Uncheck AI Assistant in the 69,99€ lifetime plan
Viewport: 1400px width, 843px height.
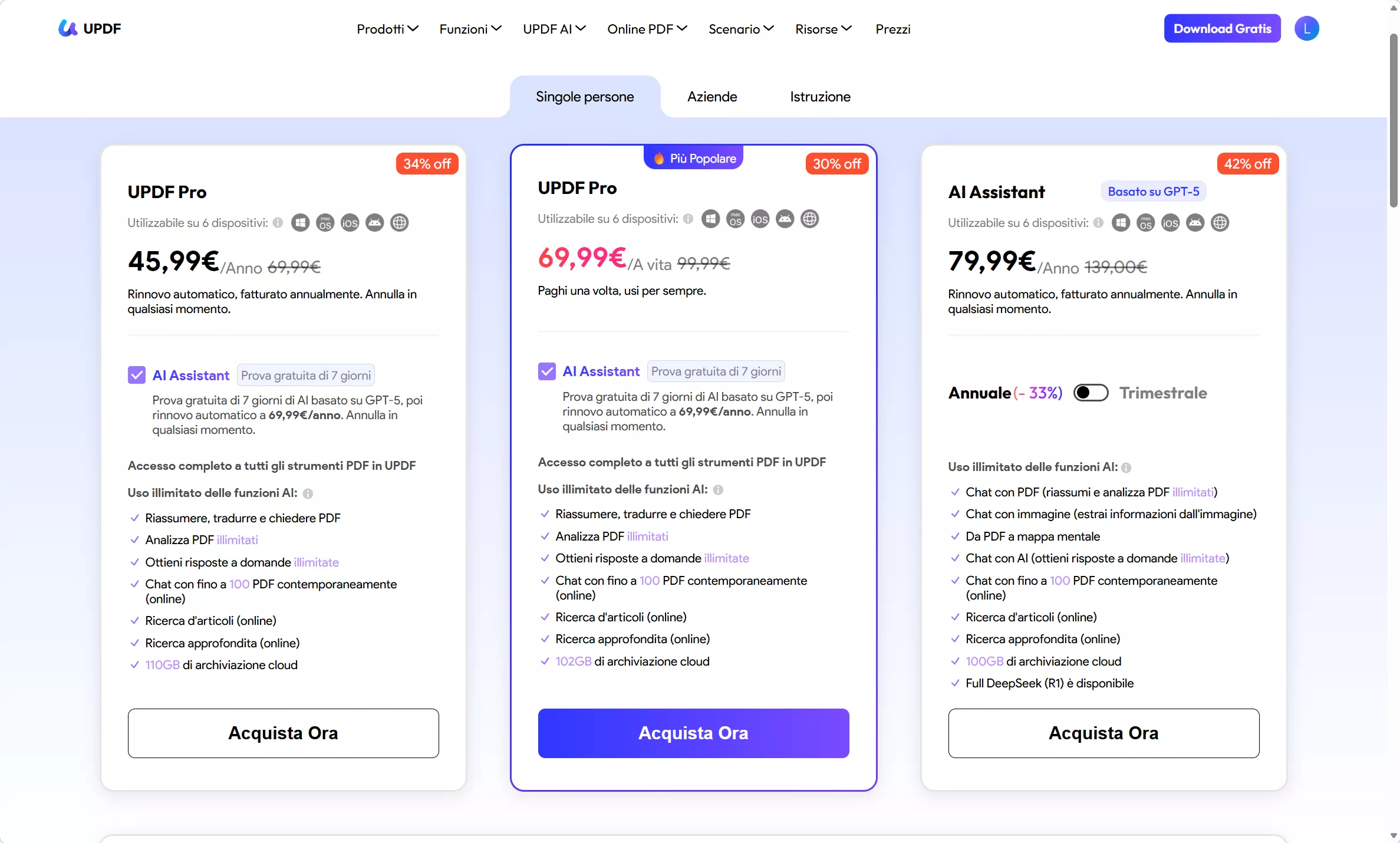(x=547, y=371)
